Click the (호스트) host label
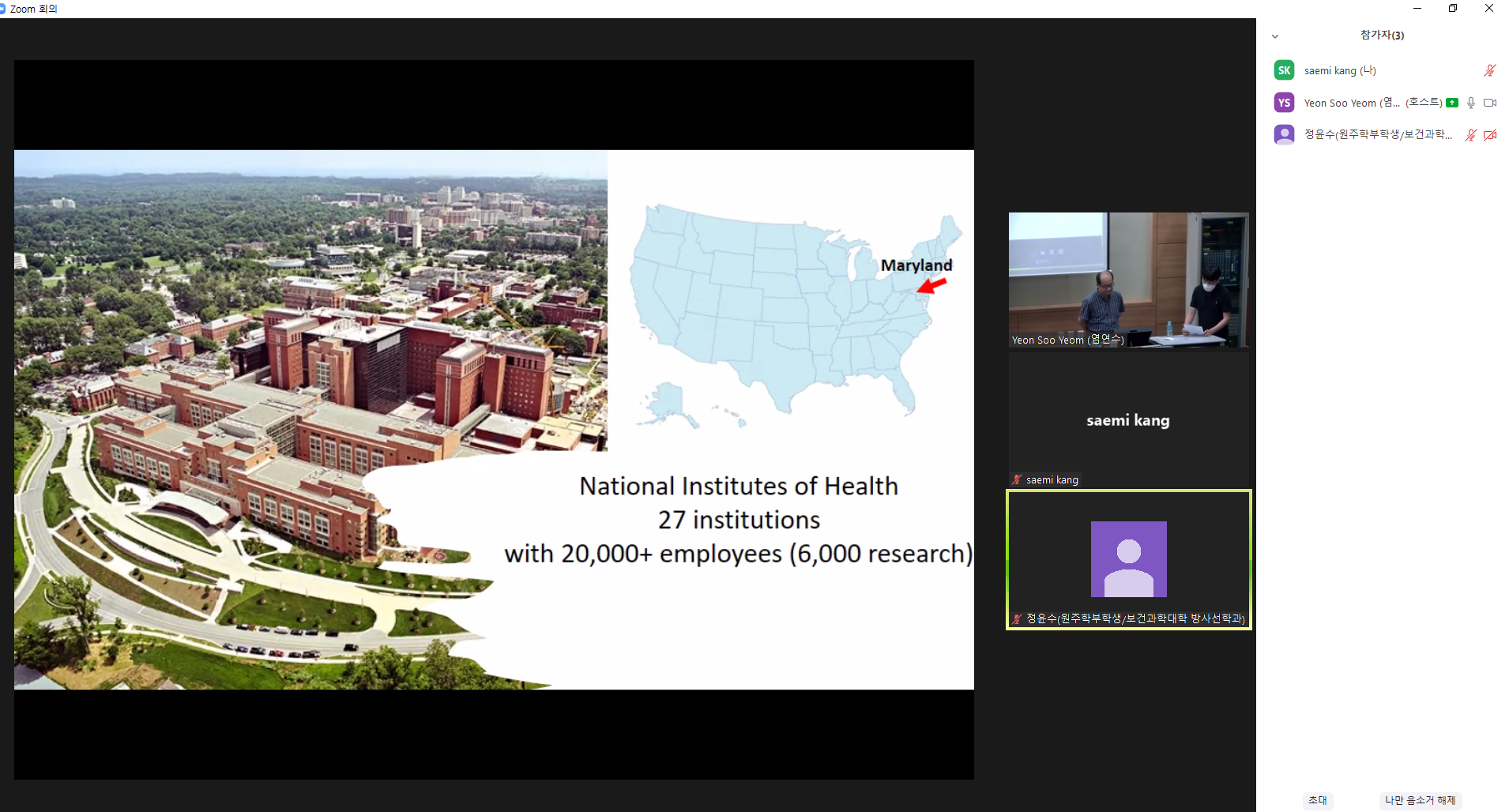This screenshot has height=812, width=1509. coord(1424,103)
